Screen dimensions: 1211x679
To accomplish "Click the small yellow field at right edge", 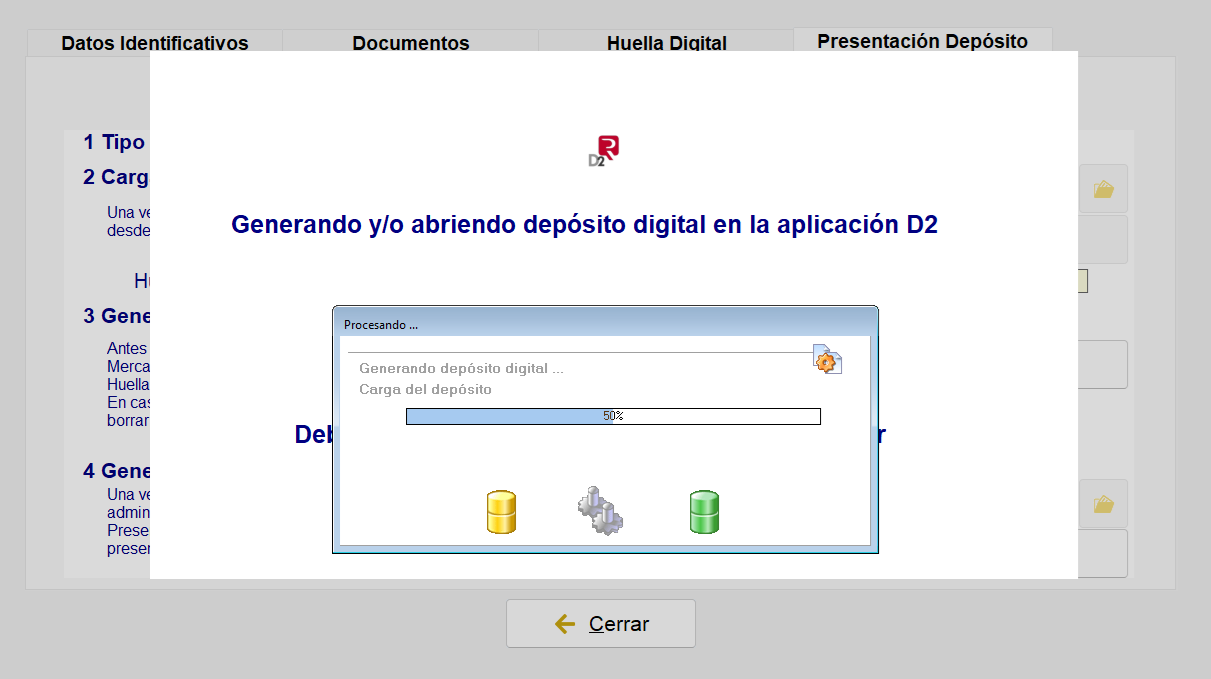I will click(1083, 282).
